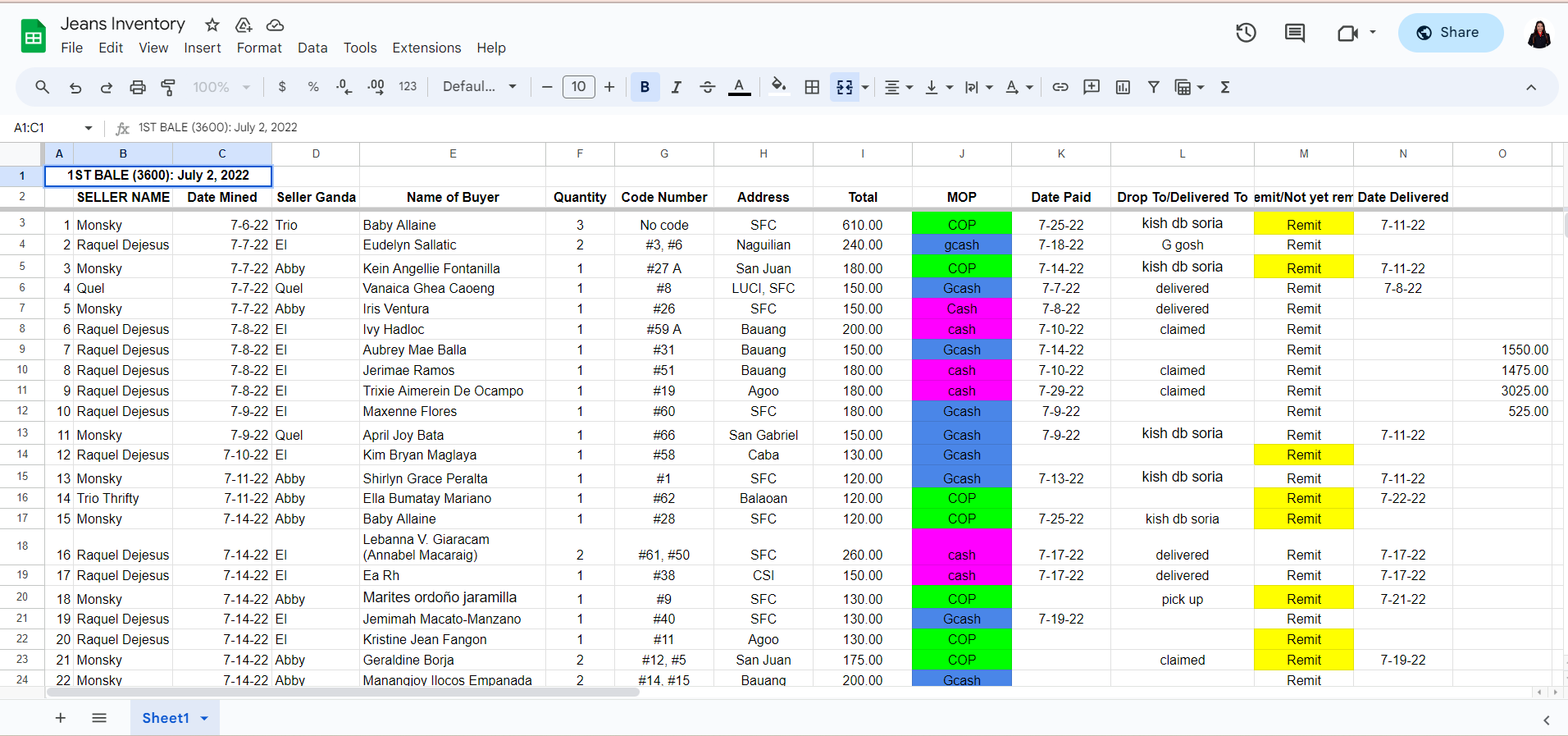Open more number formats 123
This screenshot has height=736, width=1568.
[408, 87]
